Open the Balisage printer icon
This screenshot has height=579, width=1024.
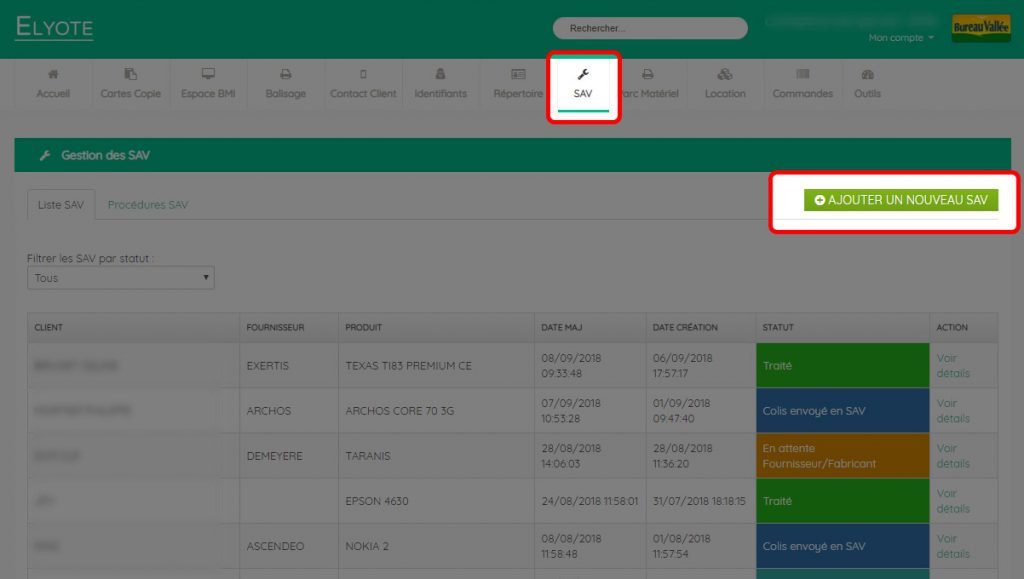point(285,74)
